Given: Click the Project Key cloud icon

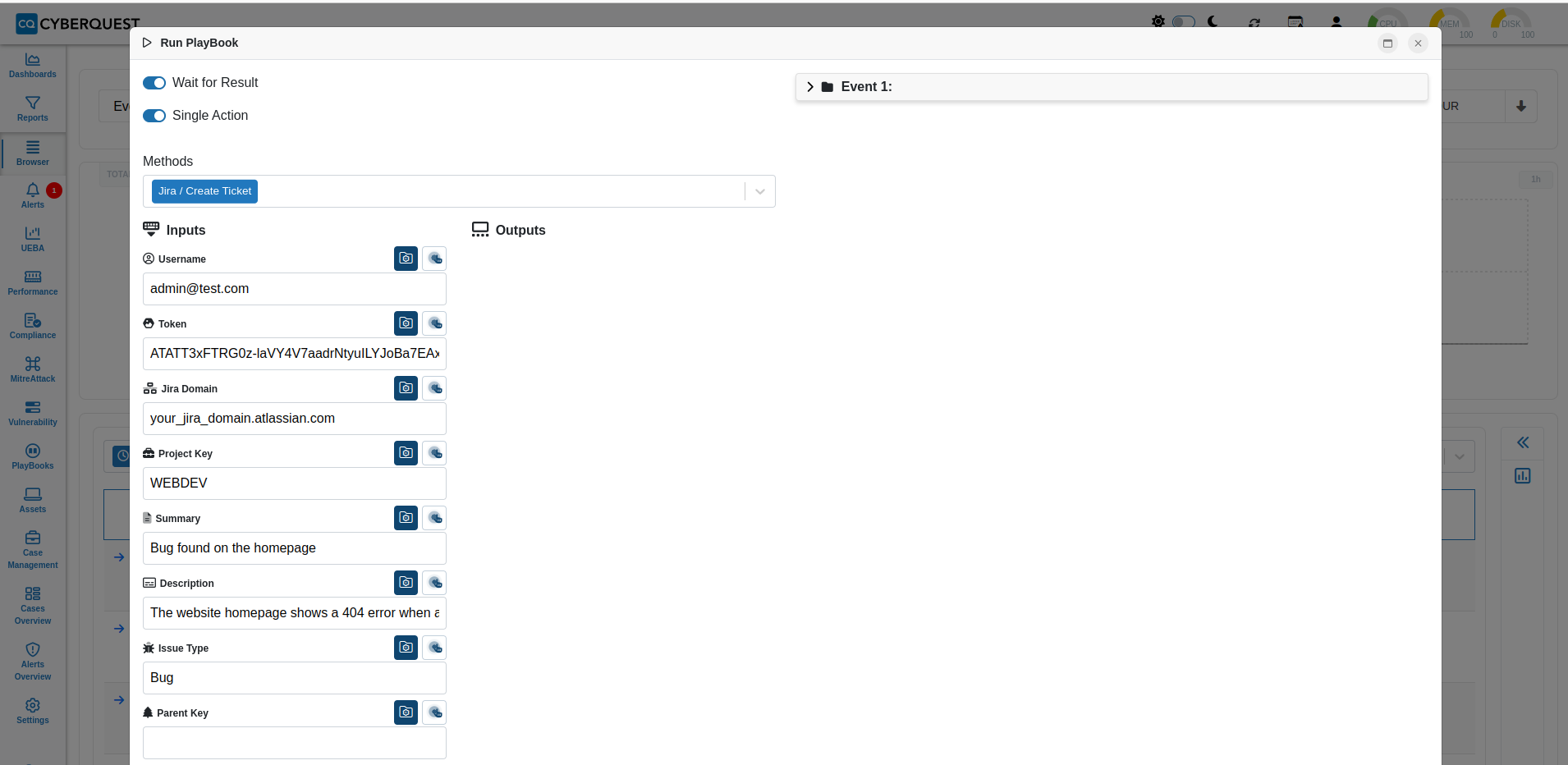Looking at the screenshot, I should pyautogui.click(x=434, y=453).
